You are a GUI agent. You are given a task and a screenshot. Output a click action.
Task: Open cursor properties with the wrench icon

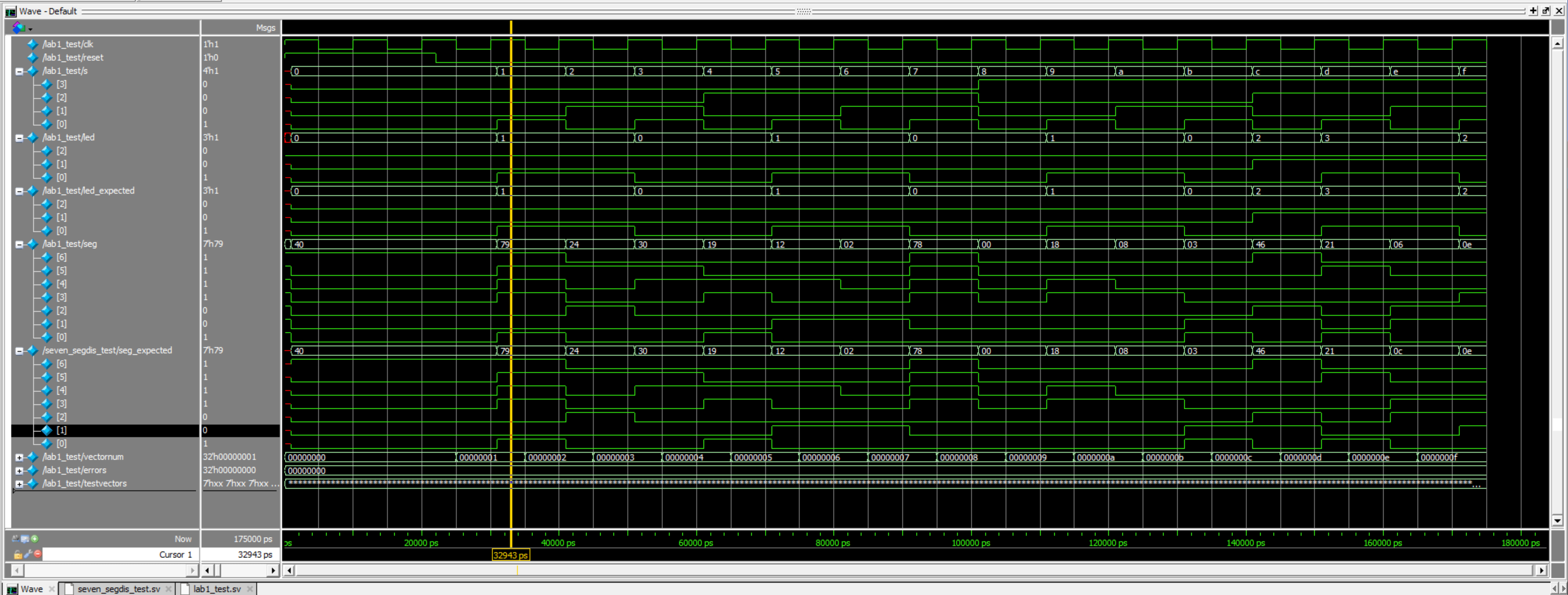[28, 554]
